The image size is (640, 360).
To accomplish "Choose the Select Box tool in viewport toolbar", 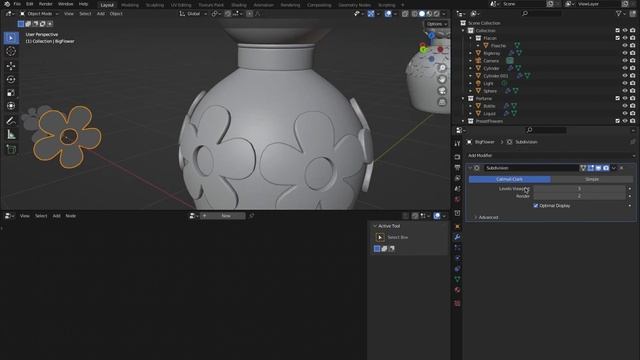I will pos(11,38).
